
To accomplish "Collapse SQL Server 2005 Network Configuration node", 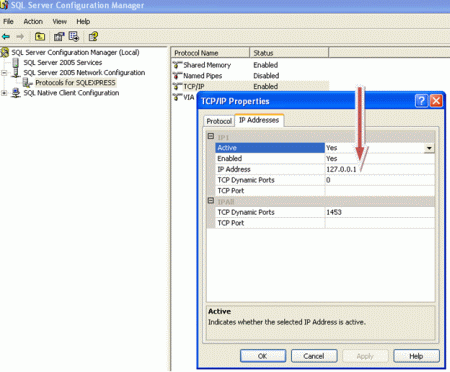I will [4, 73].
